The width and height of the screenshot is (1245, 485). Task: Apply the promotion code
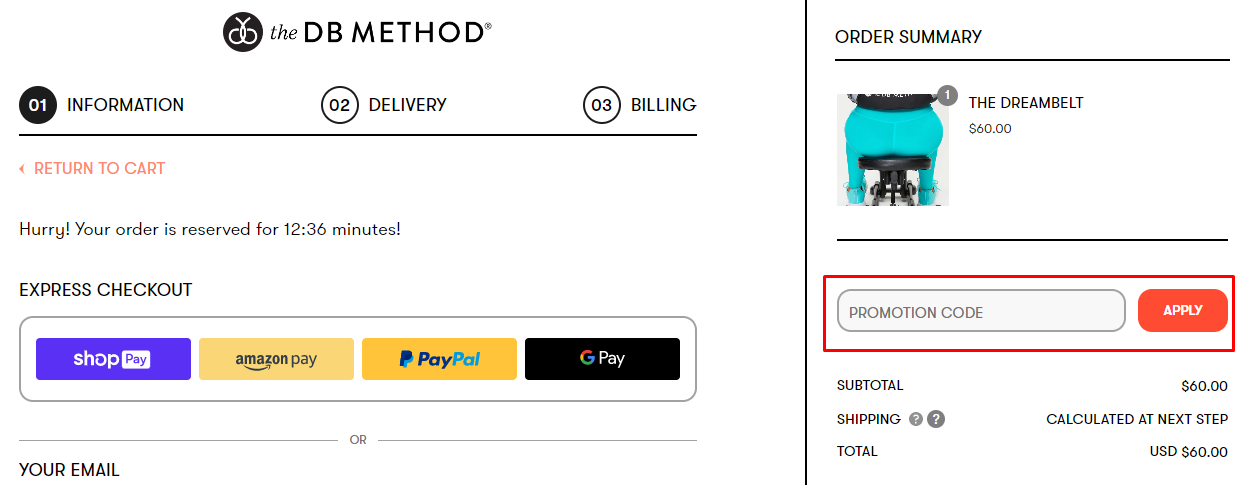click(1182, 311)
